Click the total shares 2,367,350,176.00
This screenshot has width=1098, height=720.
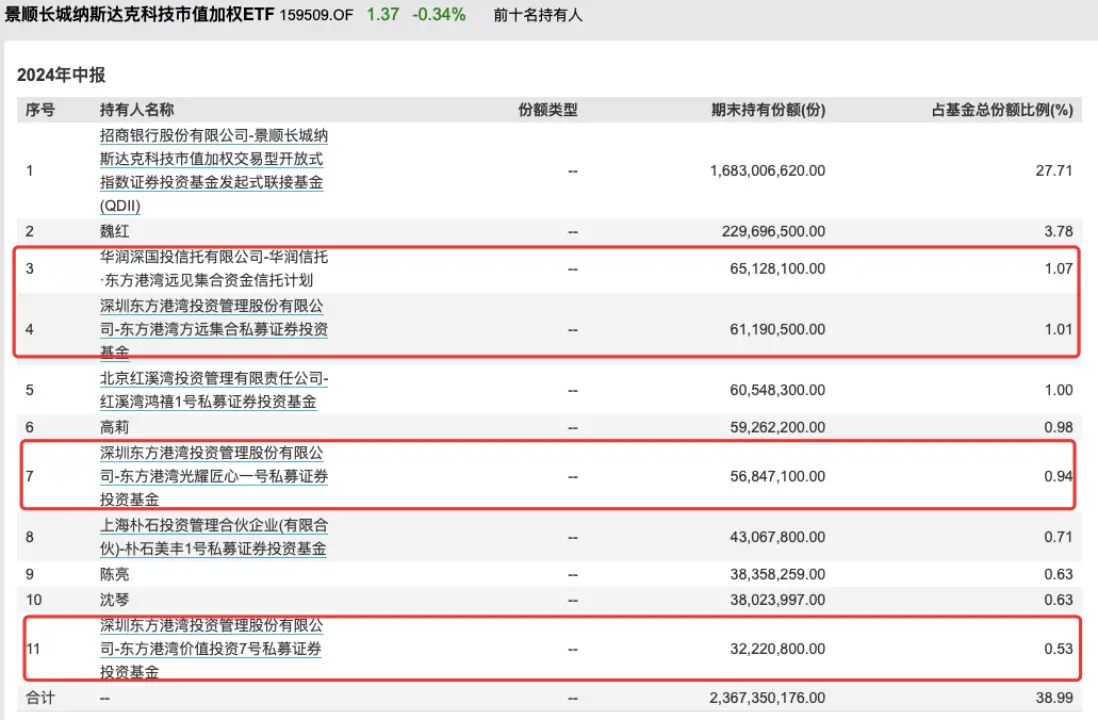(x=767, y=698)
